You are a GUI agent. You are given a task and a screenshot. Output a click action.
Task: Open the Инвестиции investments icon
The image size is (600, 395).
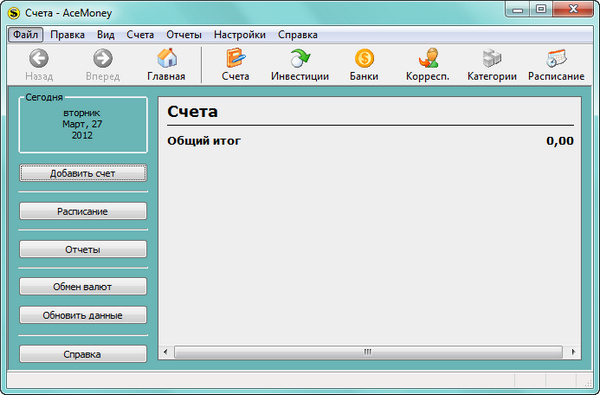click(x=300, y=58)
